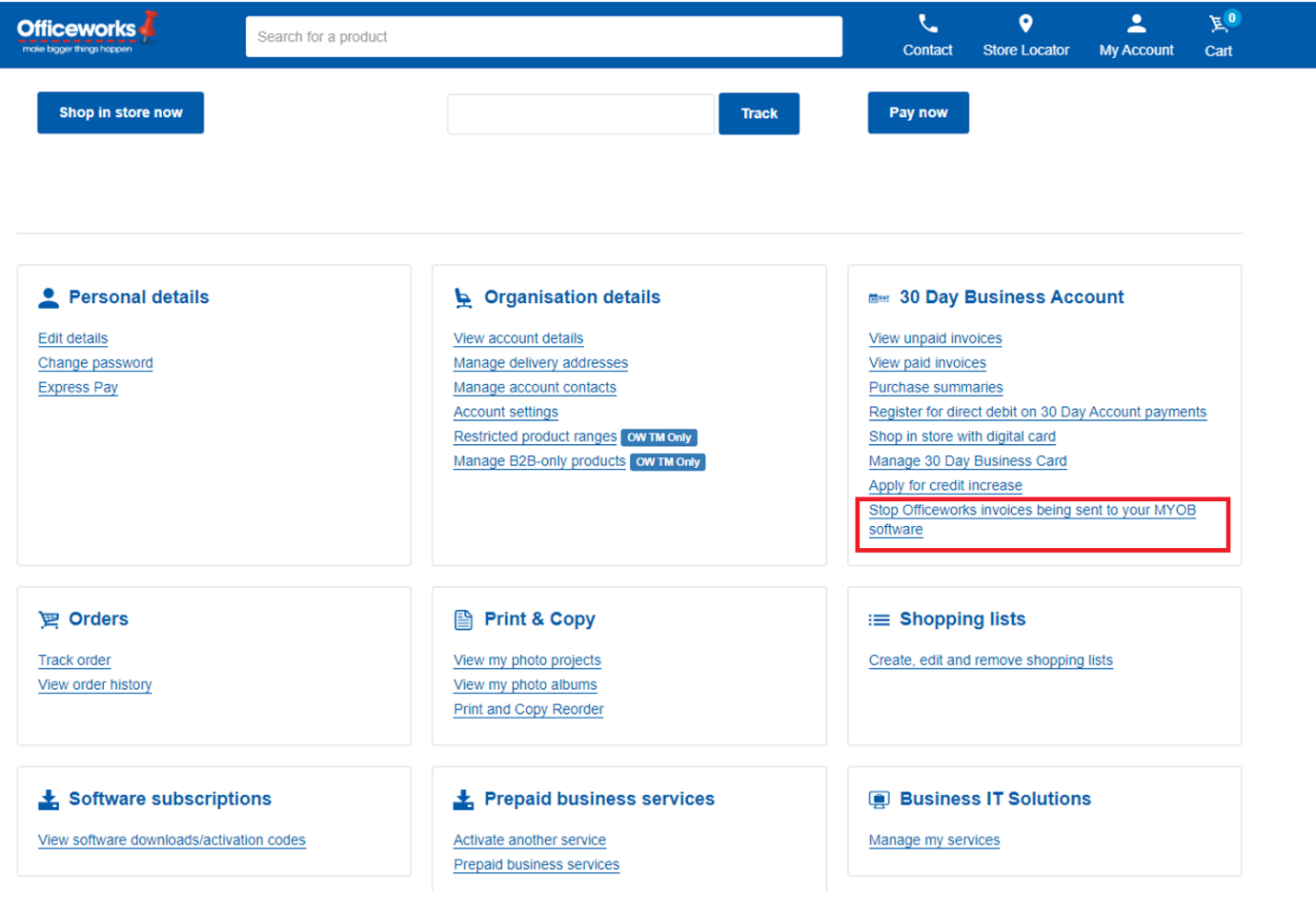Click the Shopping lists icon
Screen dimensions: 1316x912
click(879, 620)
